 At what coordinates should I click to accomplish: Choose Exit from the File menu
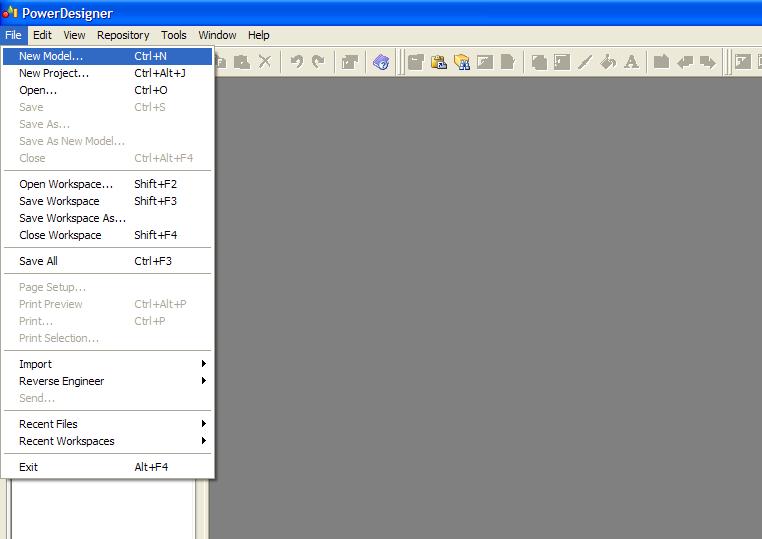(x=107, y=467)
